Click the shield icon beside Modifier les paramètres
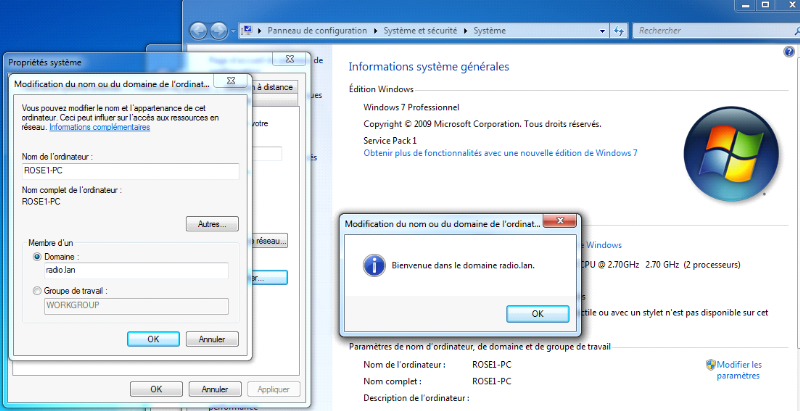This screenshot has width=800, height=411. coord(711,365)
